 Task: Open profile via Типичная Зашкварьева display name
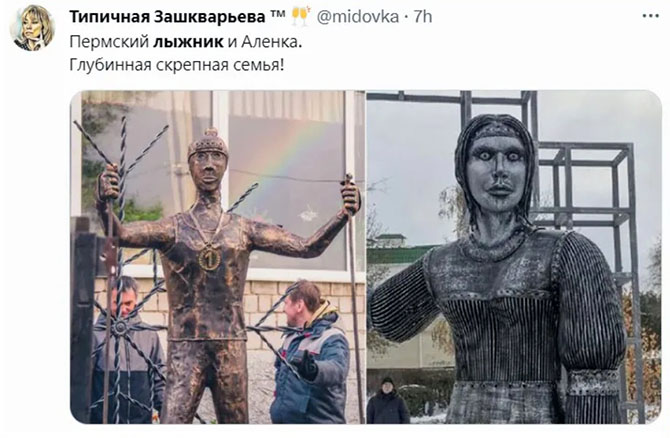point(177,17)
